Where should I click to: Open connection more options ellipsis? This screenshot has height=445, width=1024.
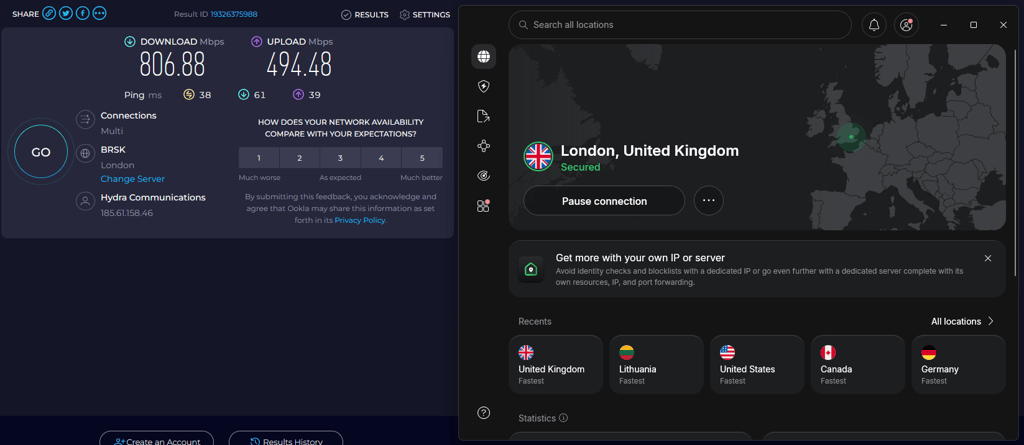coord(709,201)
